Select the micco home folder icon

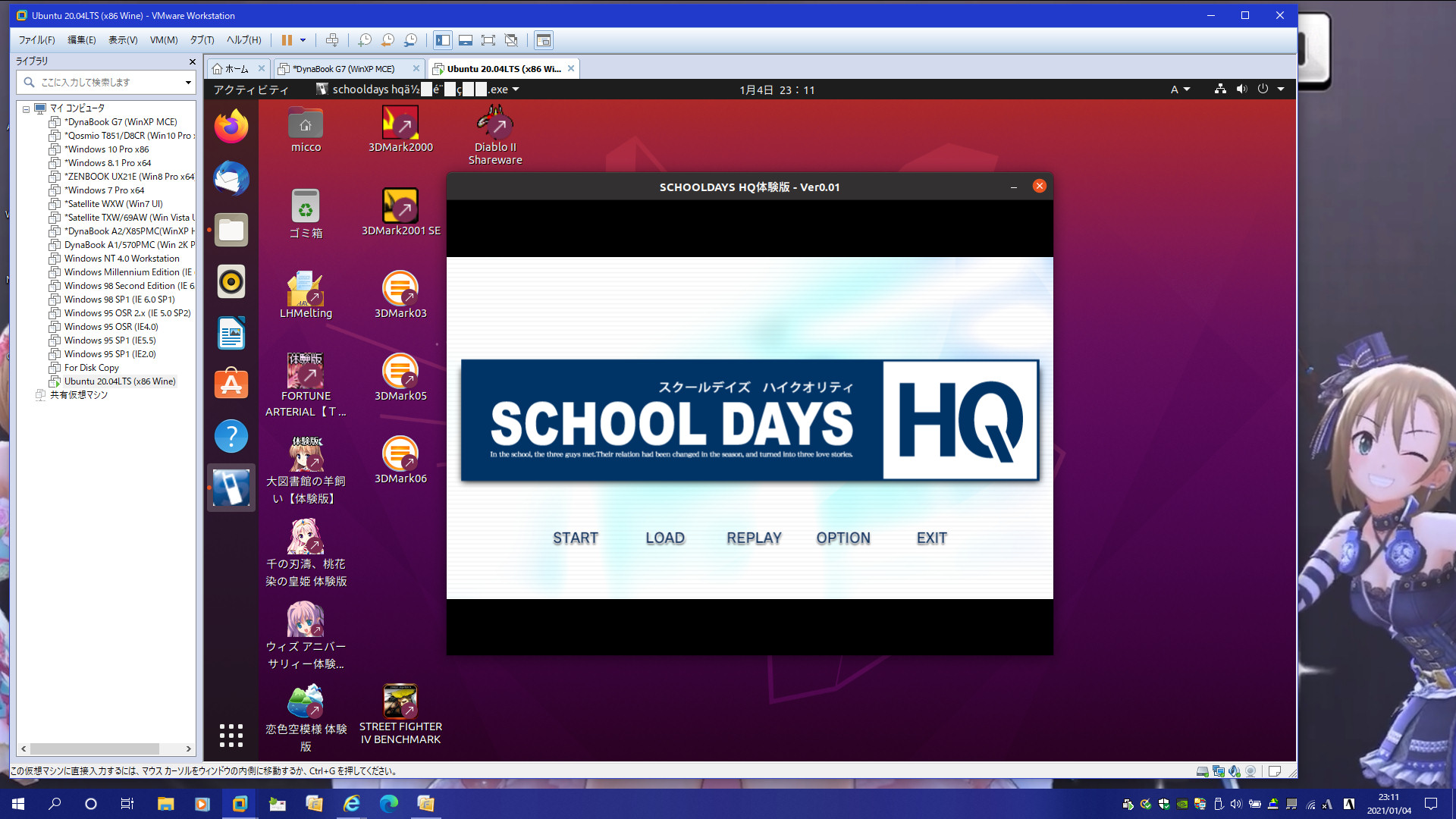pyautogui.click(x=306, y=130)
